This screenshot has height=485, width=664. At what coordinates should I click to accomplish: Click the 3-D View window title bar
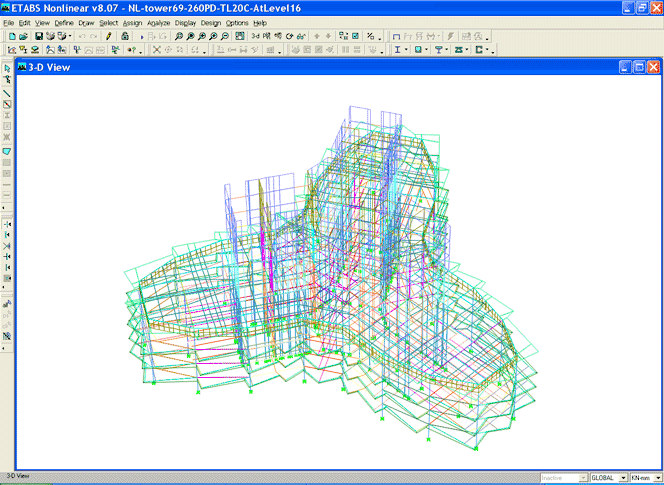(x=338, y=67)
